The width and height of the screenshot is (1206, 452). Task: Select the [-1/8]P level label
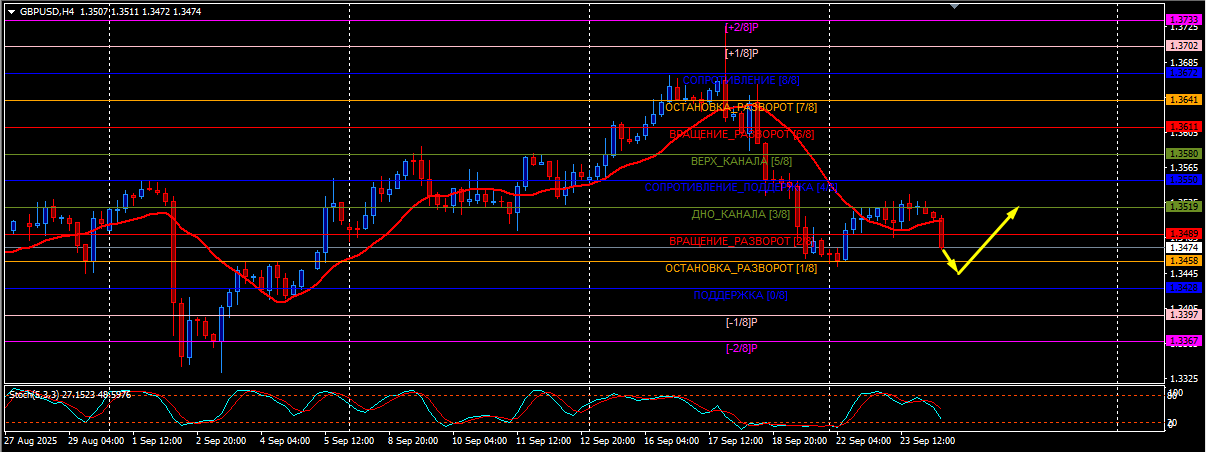pos(741,323)
